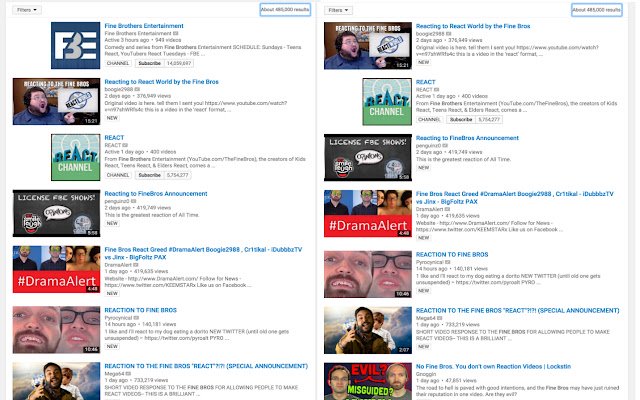Click verified badge beside DramaAlert in right panel

pyautogui.click(x=447, y=209)
